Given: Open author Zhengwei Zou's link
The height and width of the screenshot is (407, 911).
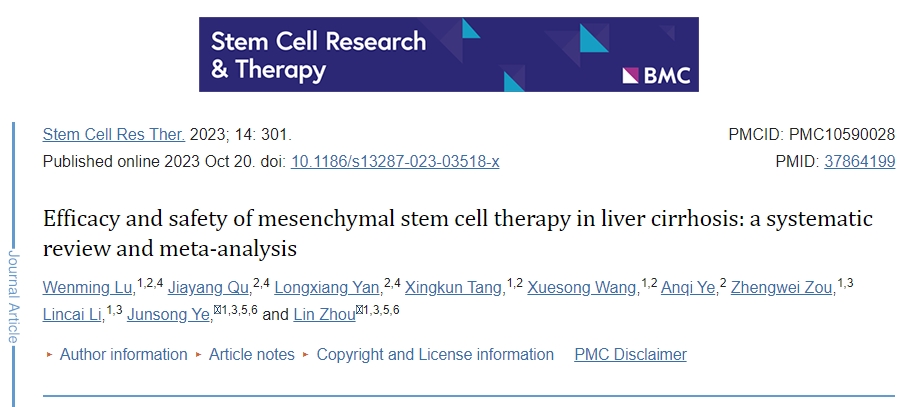Looking at the screenshot, I should (x=782, y=289).
